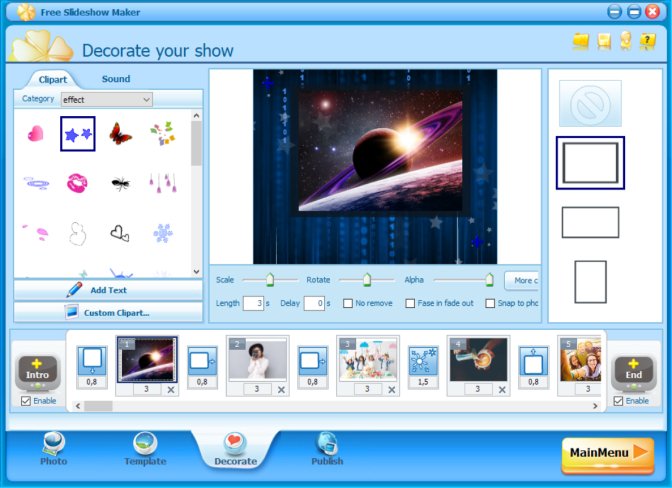This screenshot has width=672, height=488.
Task: Select slide 4 thumbnail in timeline
Action: coord(478,360)
